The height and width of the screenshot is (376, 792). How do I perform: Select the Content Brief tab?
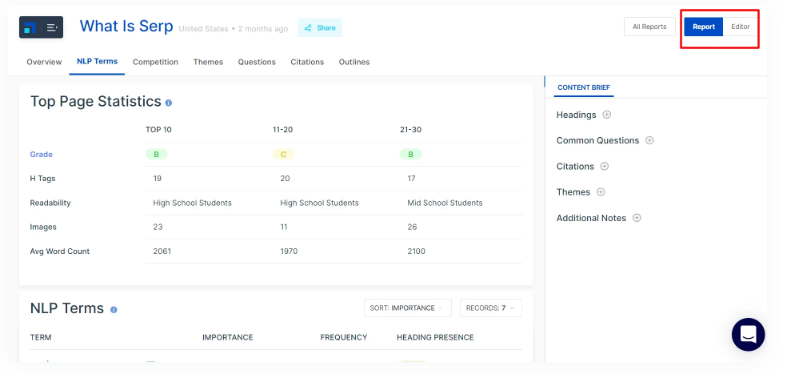pyautogui.click(x=583, y=87)
